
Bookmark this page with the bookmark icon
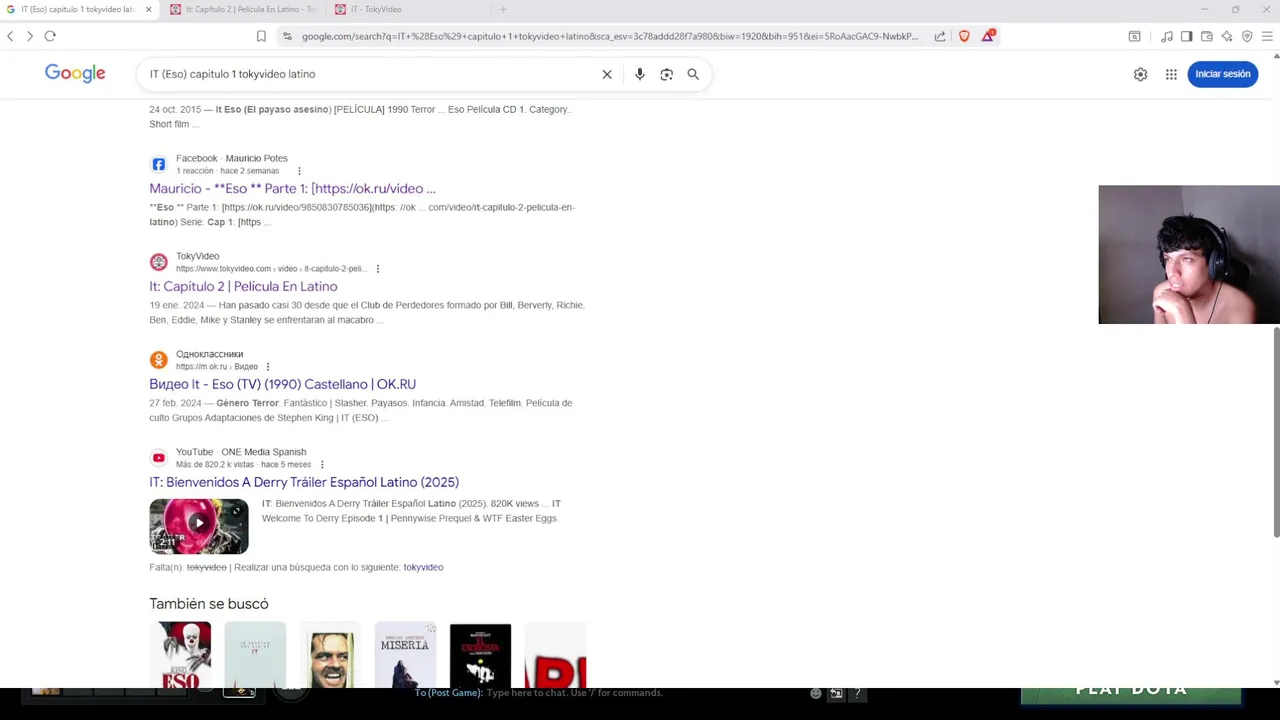(261, 36)
